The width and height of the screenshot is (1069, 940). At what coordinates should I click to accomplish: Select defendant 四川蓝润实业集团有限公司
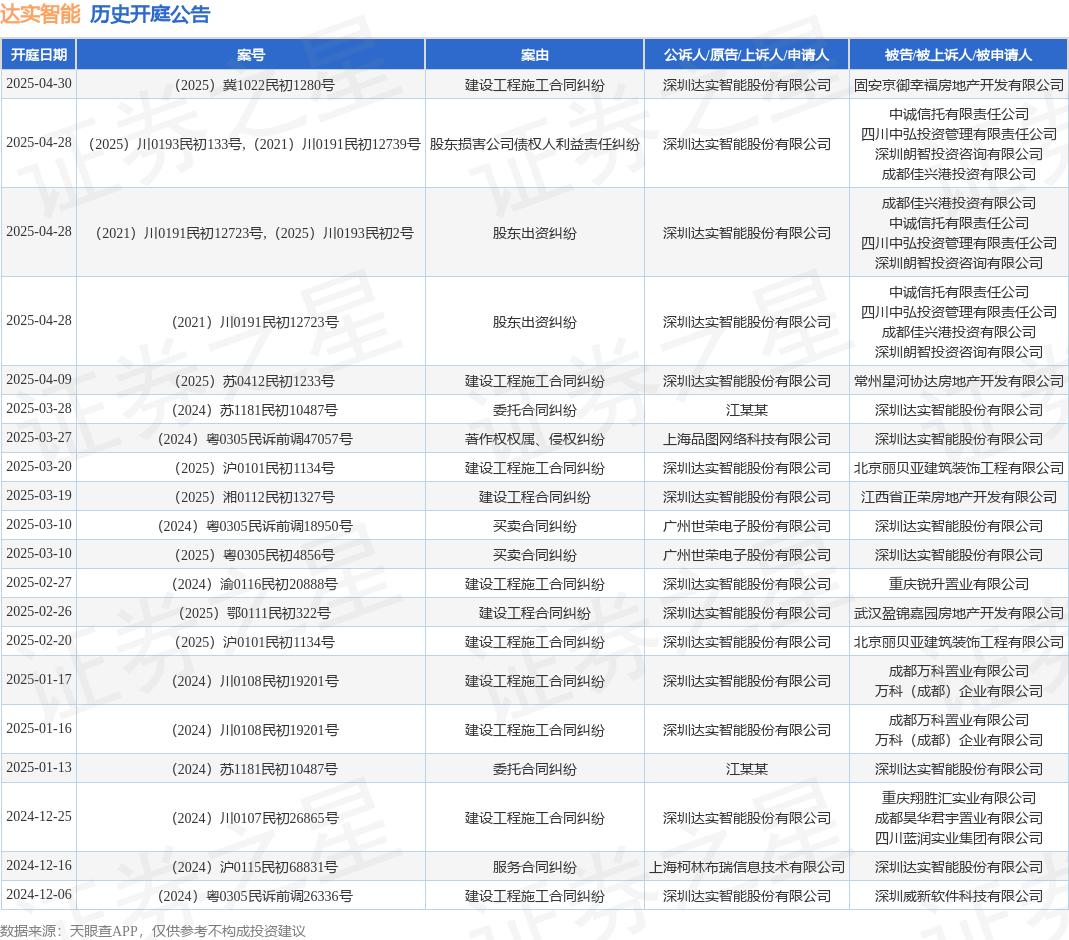point(959,838)
